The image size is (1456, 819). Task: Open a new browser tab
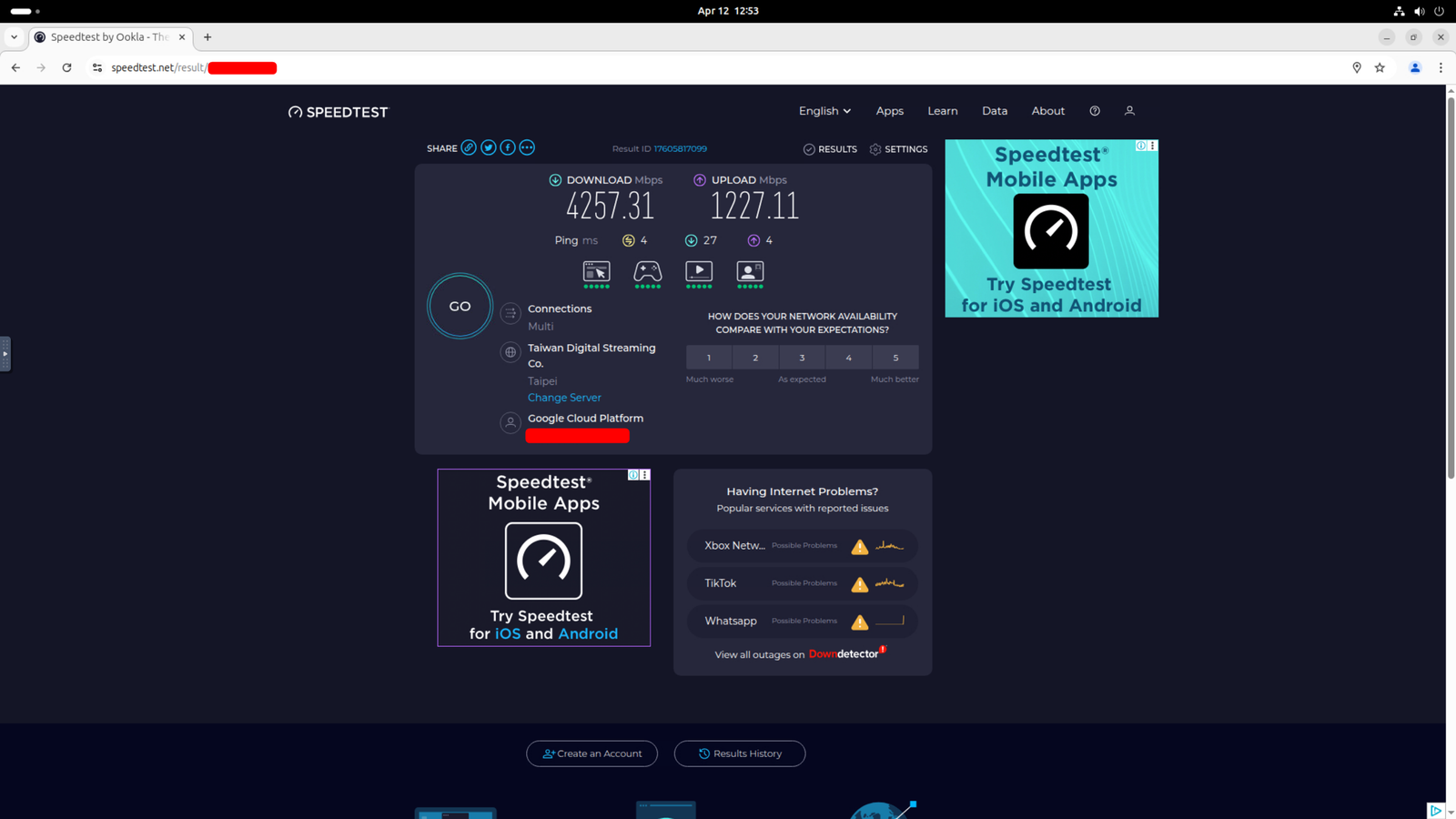tap(207, 37)
